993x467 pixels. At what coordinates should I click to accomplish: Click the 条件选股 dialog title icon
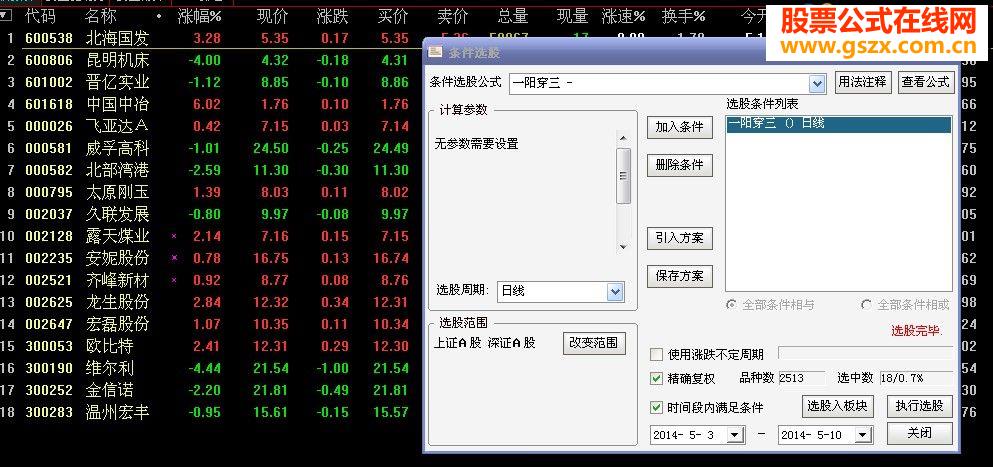(x=435, y=52)
